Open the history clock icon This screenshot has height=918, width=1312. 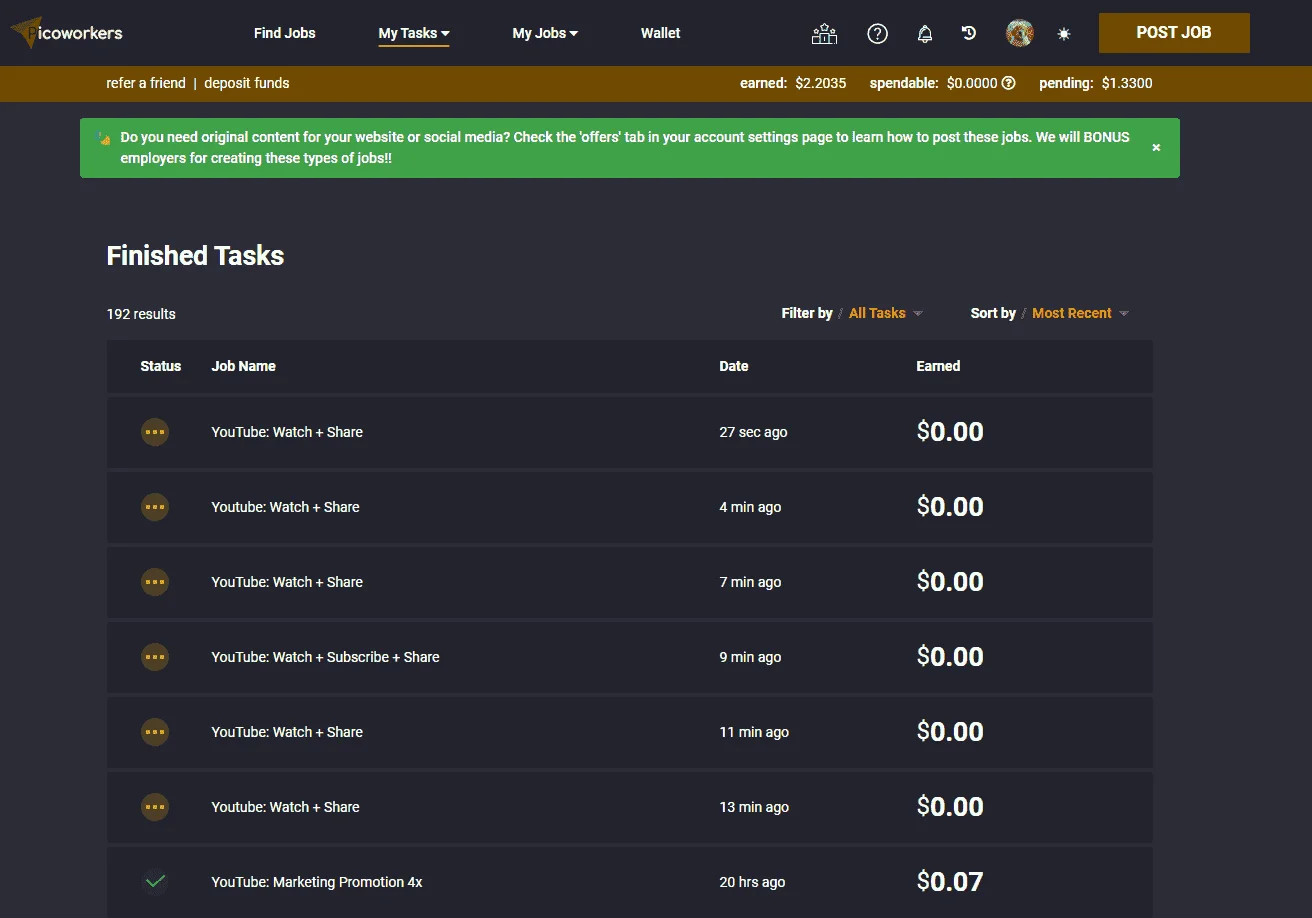[x=969, y=33]
